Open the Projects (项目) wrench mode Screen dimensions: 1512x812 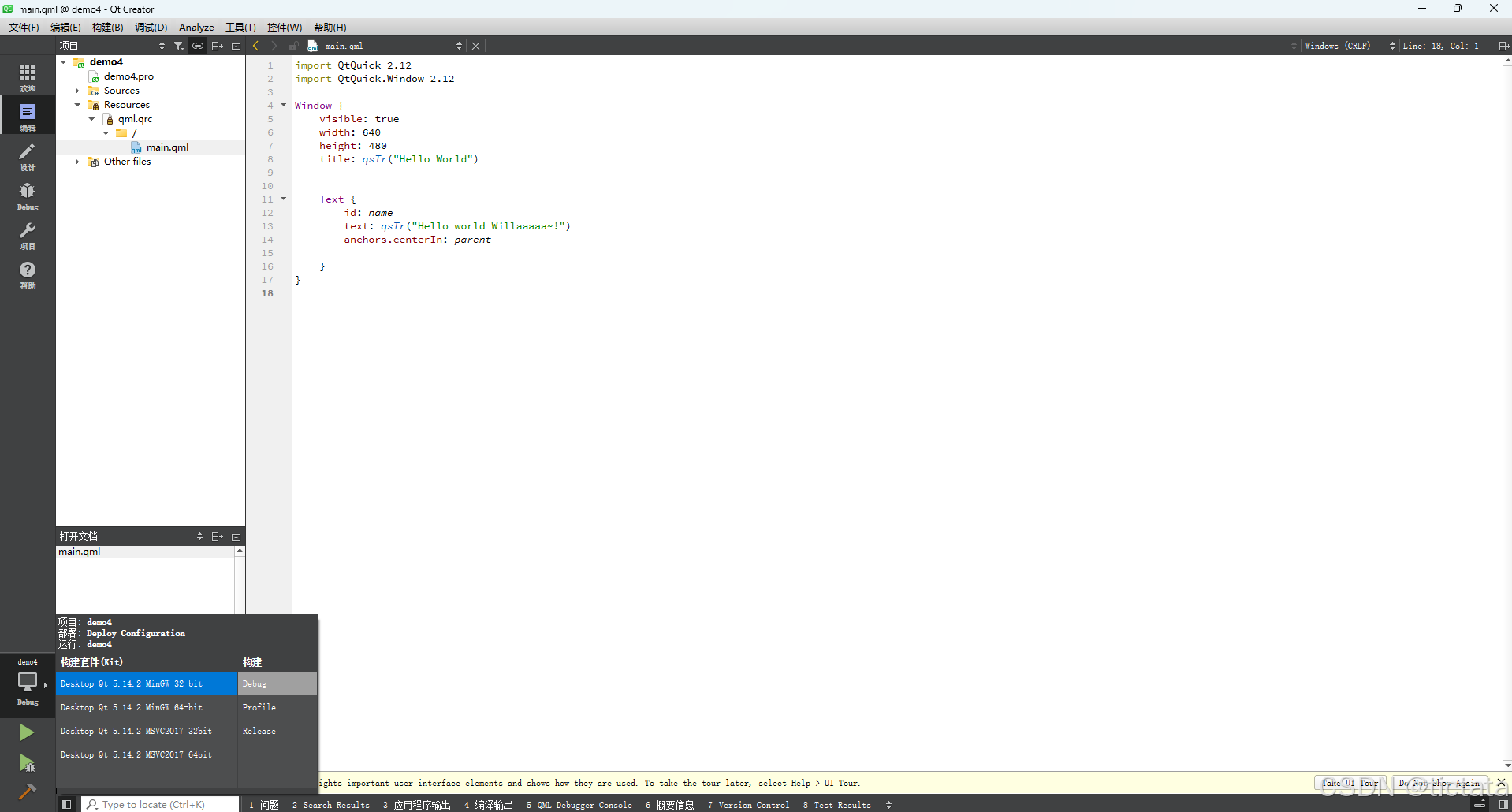pyautogui.click(x=28, y=235)
